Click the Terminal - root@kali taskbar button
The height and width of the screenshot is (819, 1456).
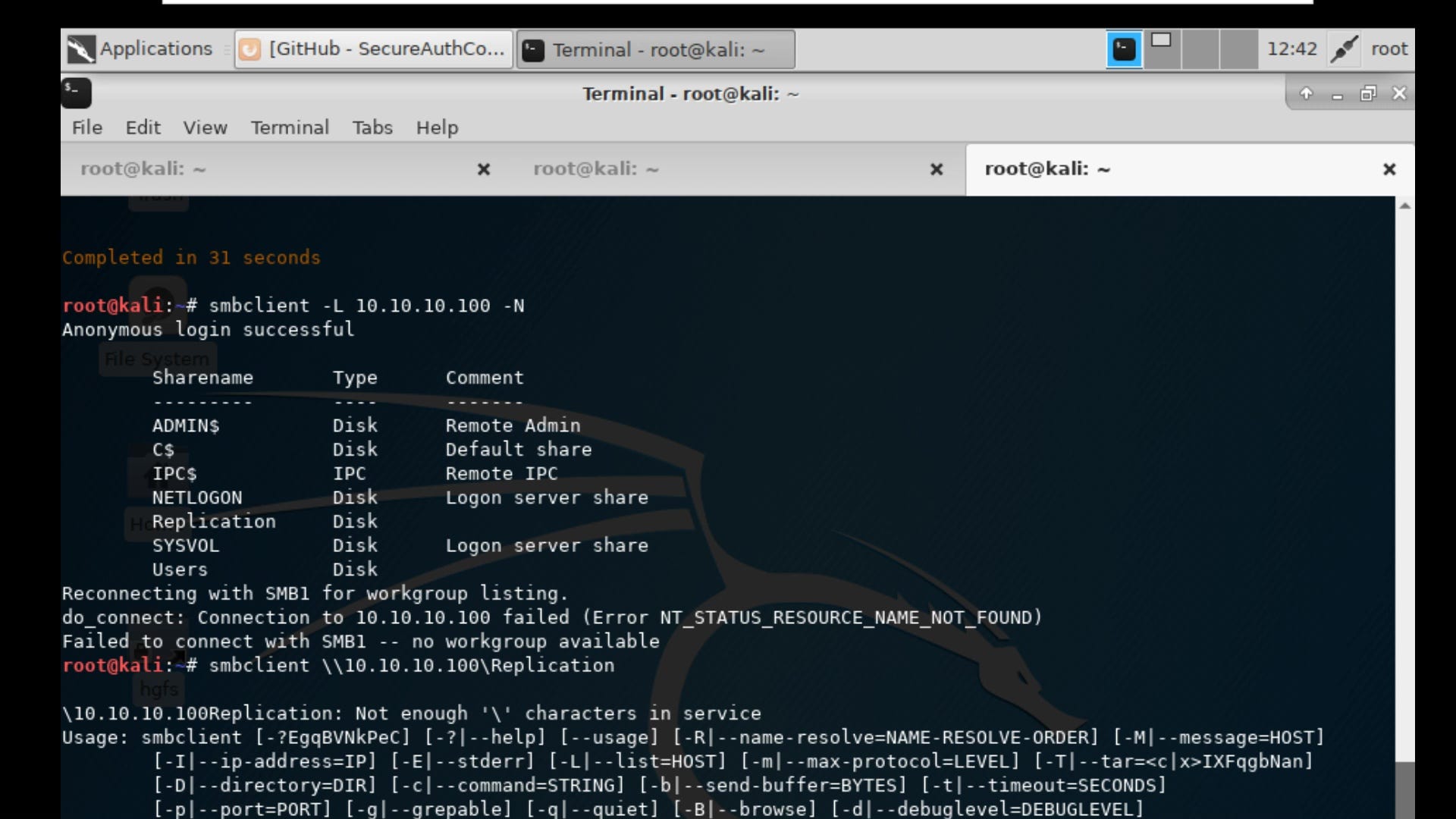tap(656, 49)
